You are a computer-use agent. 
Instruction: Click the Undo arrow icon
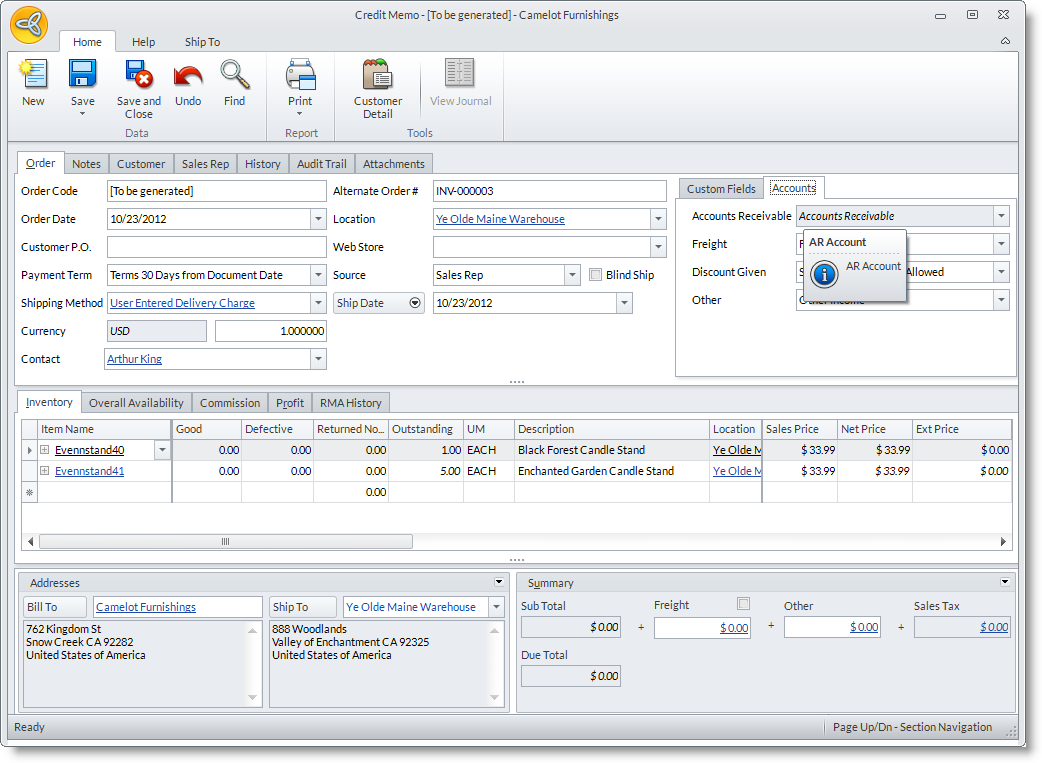point(188,76)
